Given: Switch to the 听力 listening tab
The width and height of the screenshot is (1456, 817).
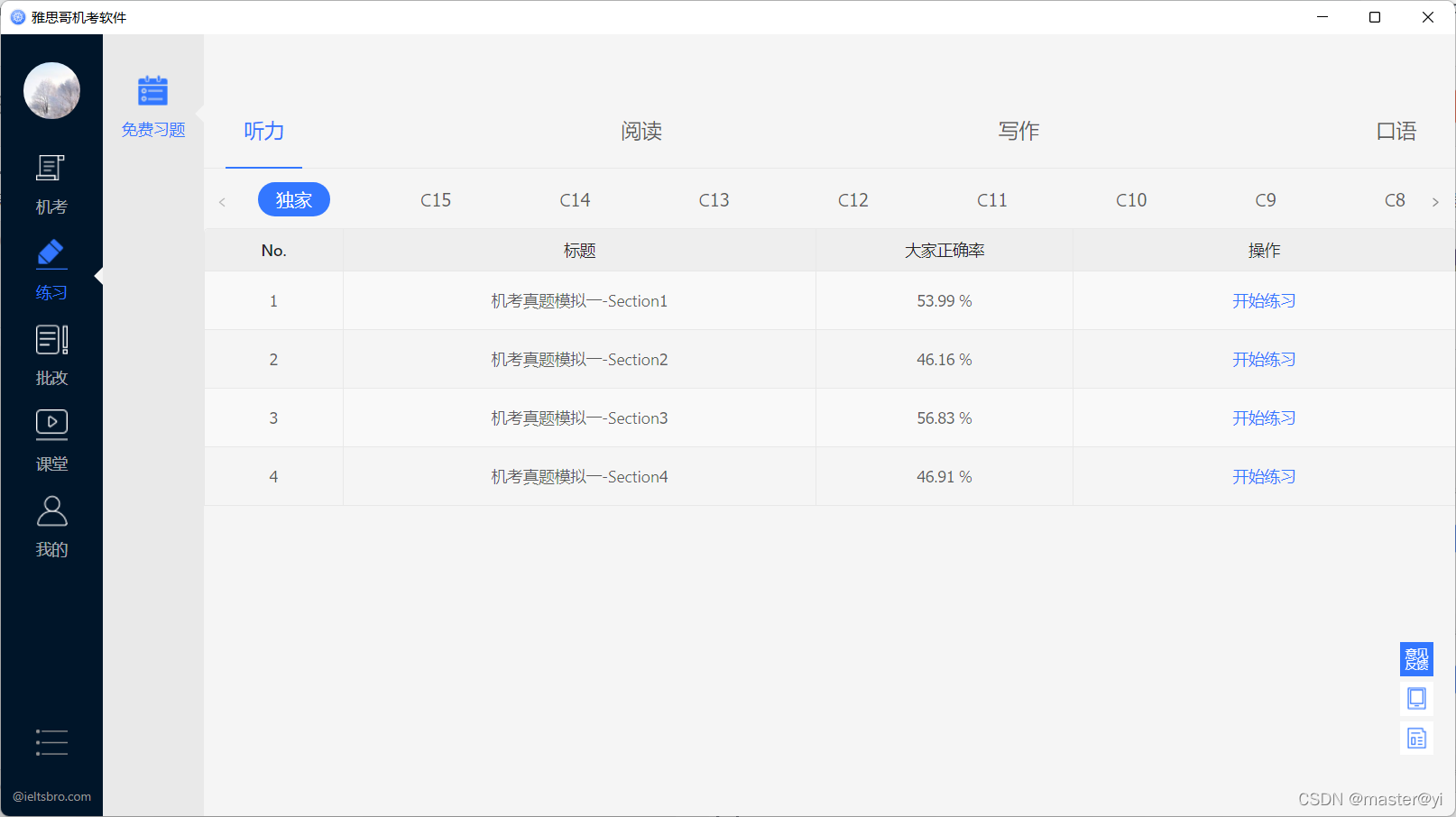Looking at the screenshot, I should (263, 132).
